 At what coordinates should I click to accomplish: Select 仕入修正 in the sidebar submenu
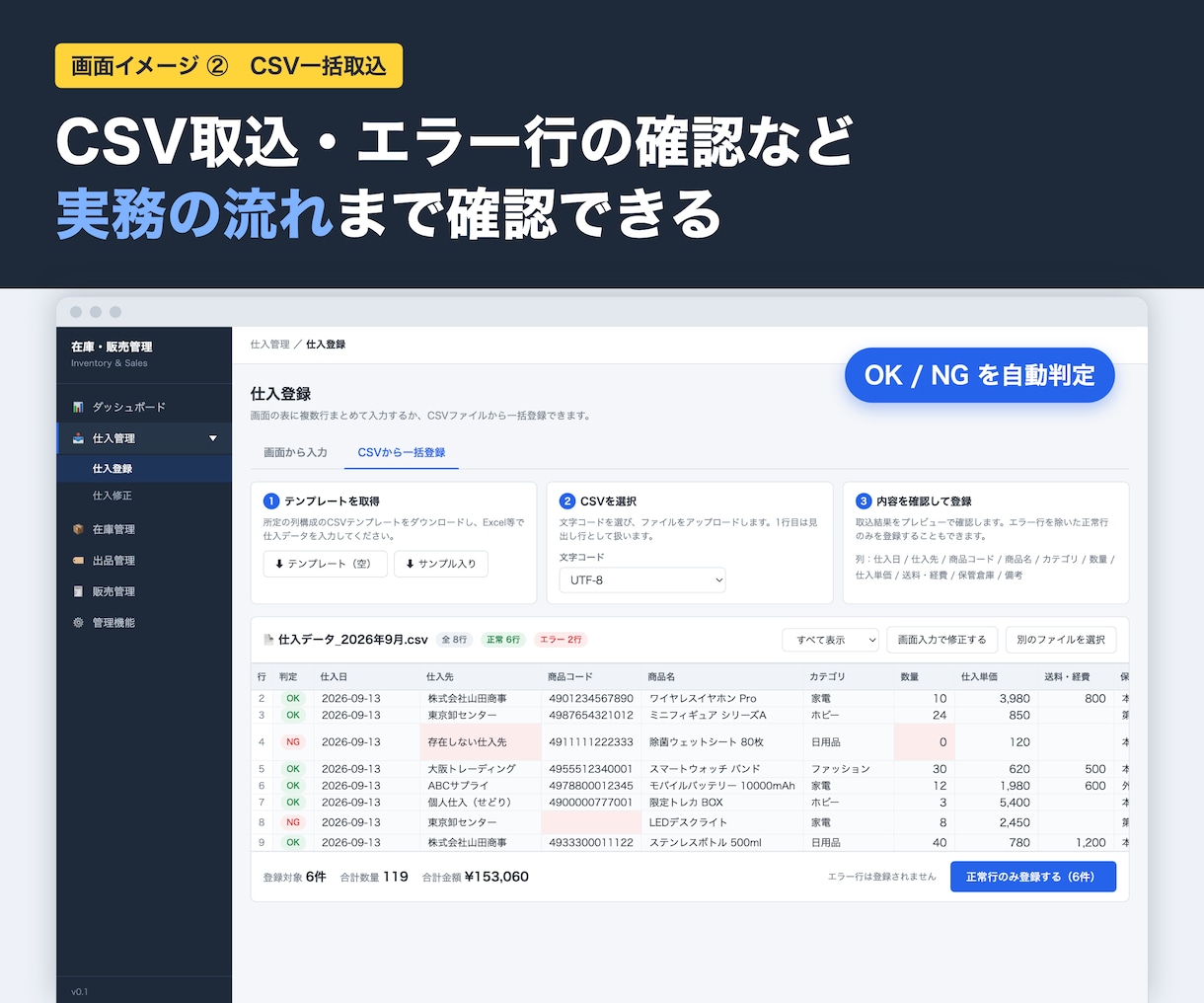click(144, 496)
